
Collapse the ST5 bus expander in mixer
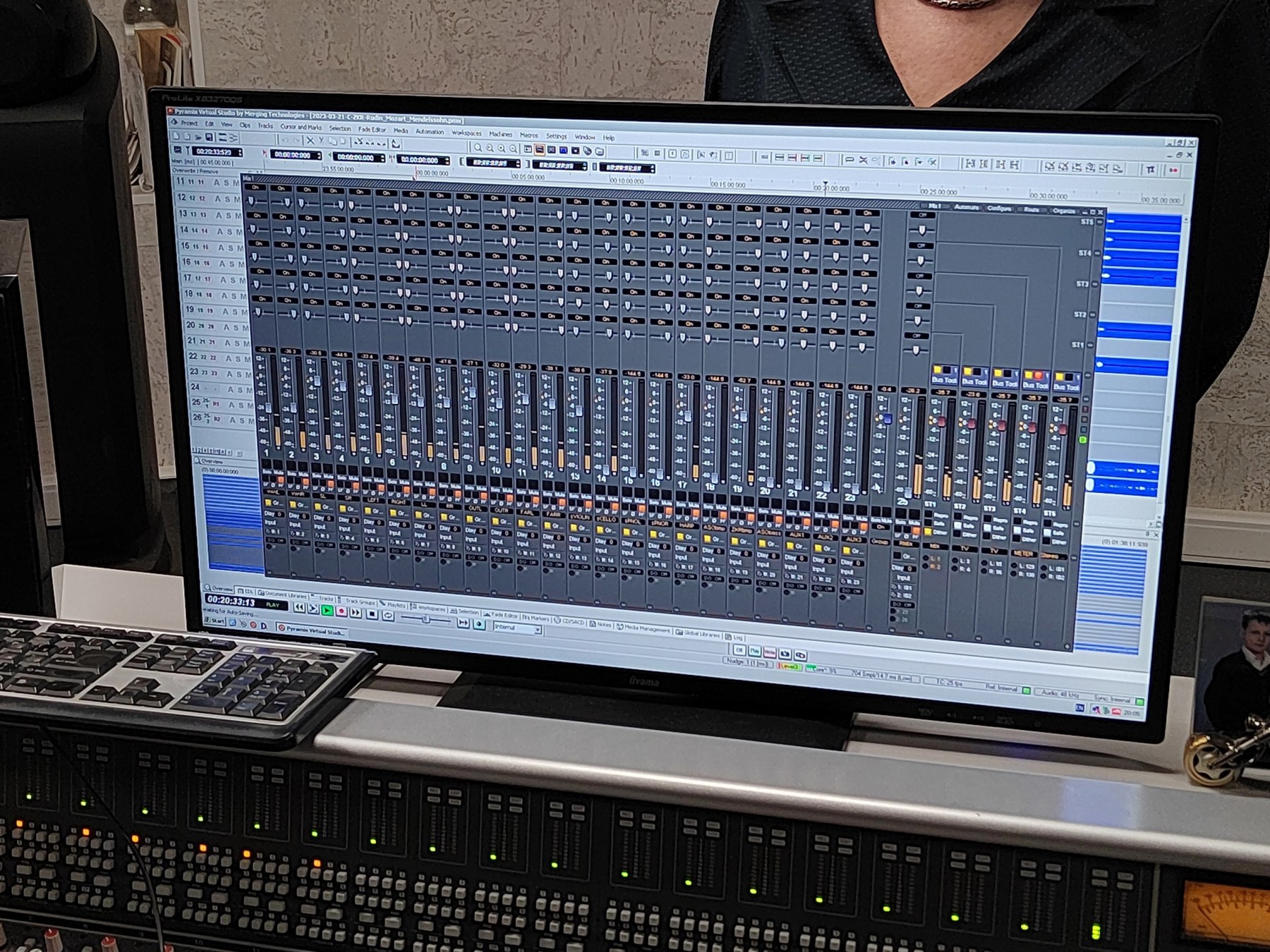click(x=1099, y=223)
